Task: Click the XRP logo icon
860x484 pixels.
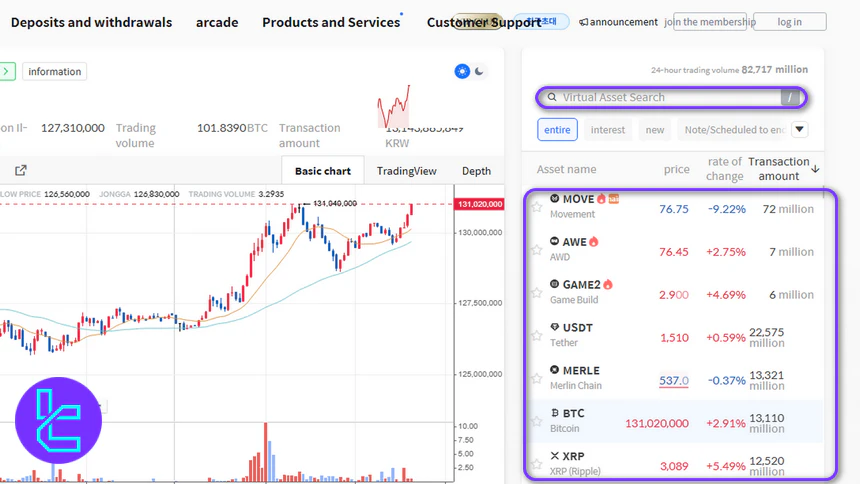Action: point(555,455)
